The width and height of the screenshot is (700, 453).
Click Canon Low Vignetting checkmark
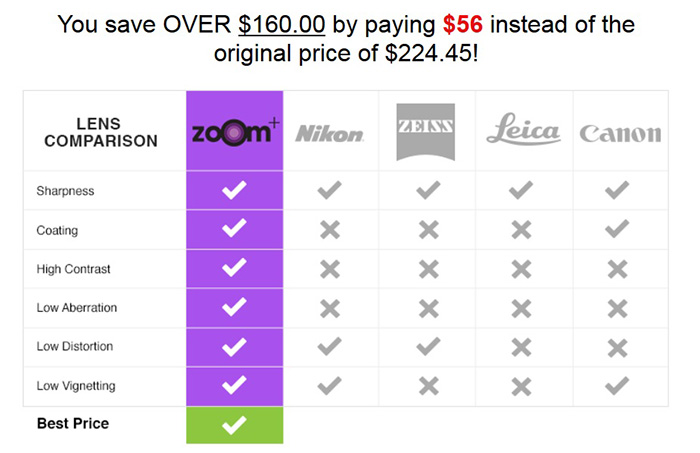point(617,386)
